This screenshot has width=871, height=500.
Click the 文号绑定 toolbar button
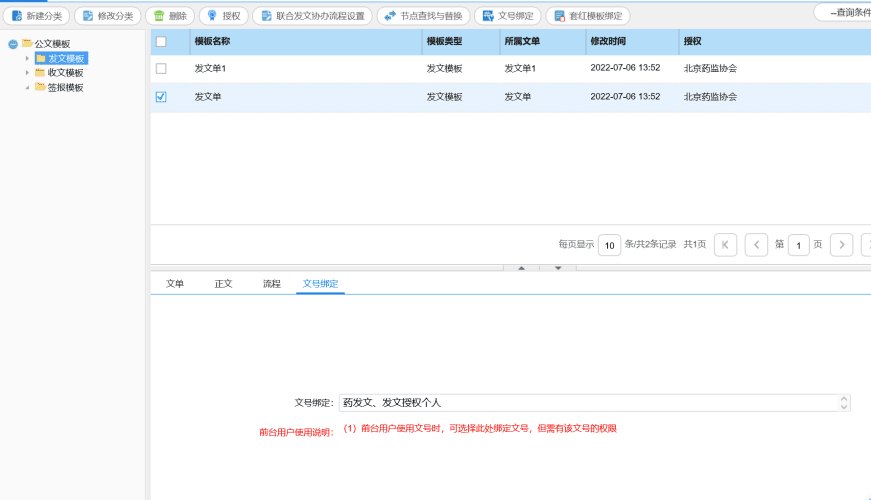point(508,16)
